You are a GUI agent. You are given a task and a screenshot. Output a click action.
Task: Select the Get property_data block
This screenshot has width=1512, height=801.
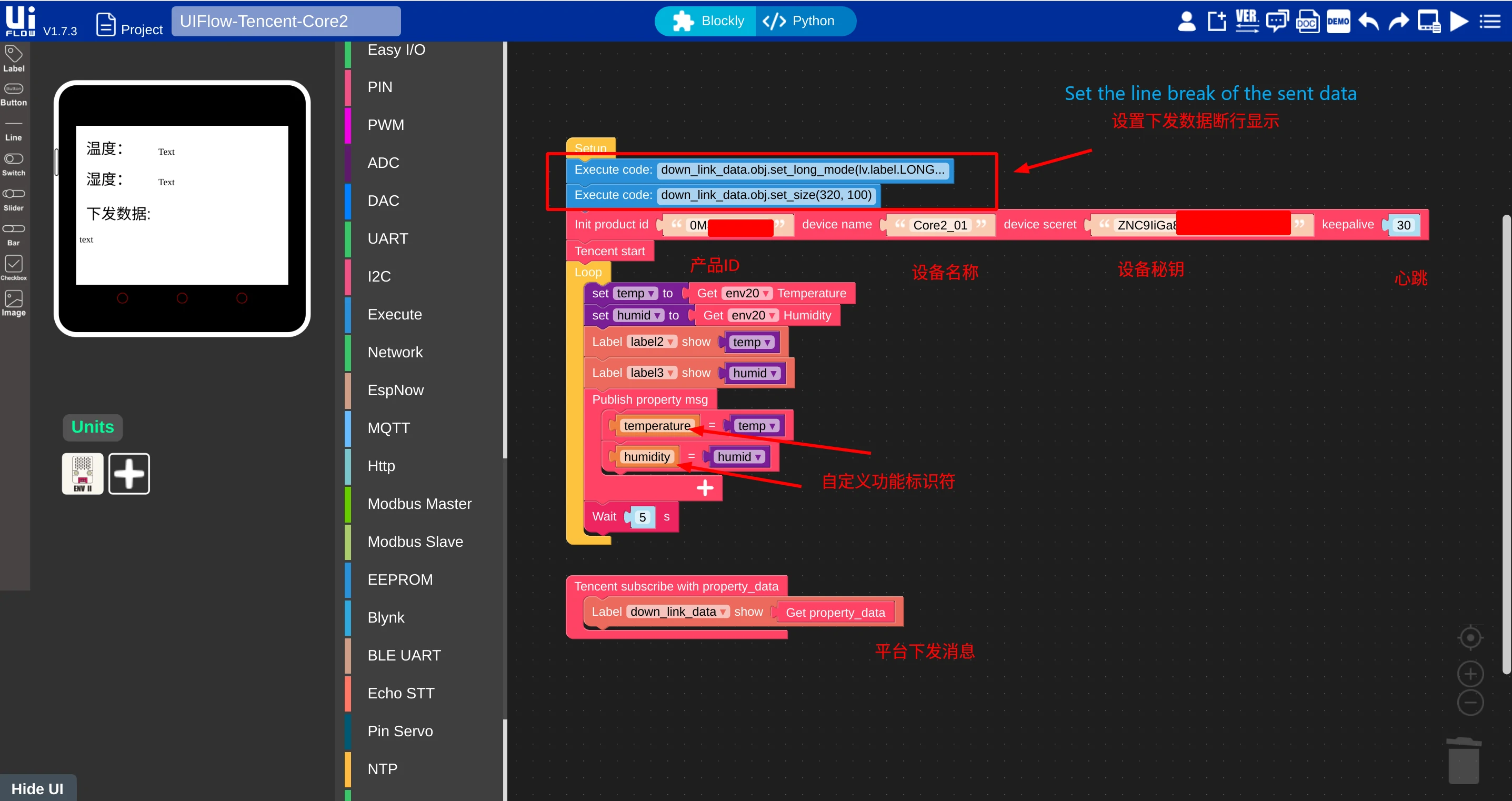835,613
